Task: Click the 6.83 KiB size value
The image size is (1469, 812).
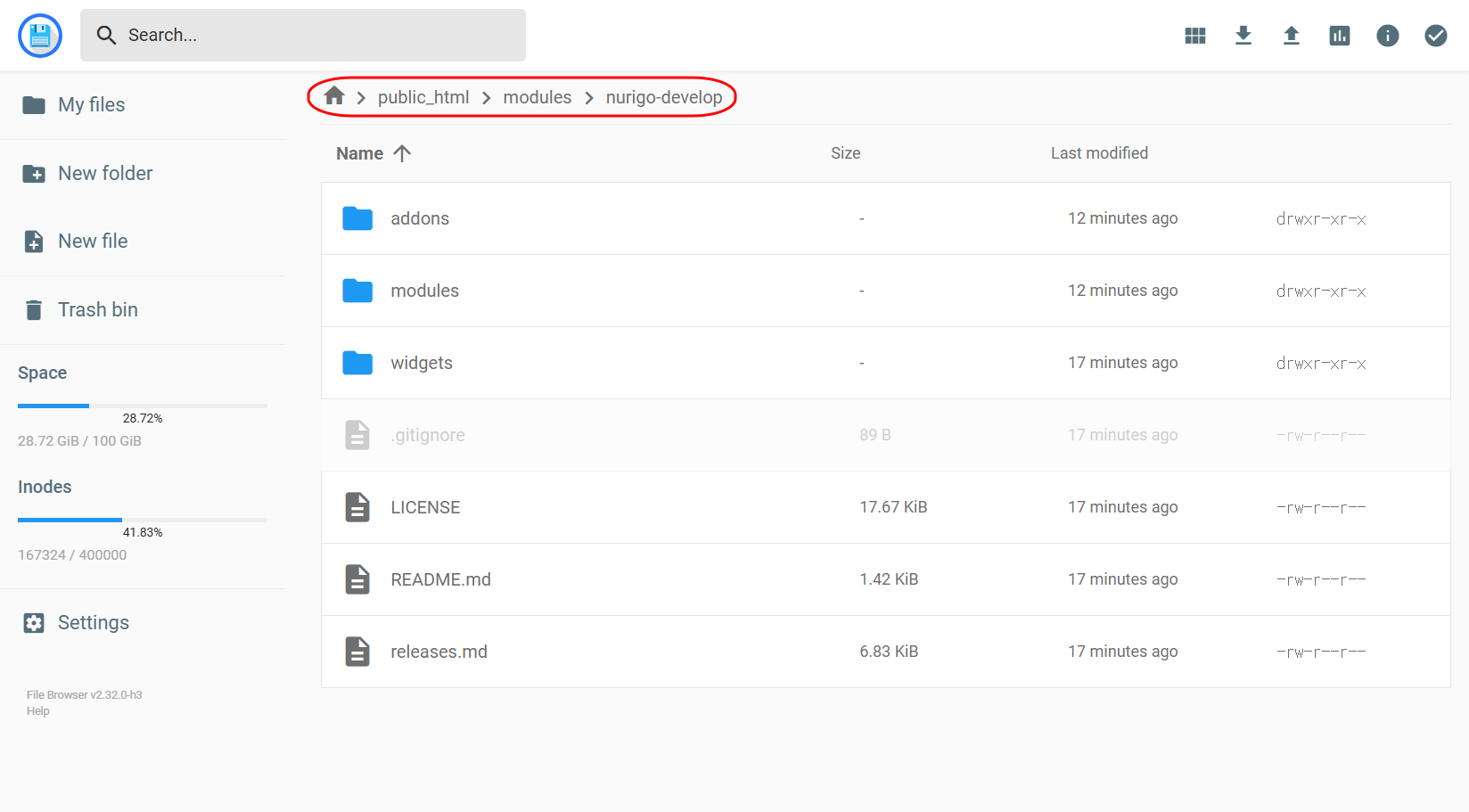Action: (x=889, y=652)
